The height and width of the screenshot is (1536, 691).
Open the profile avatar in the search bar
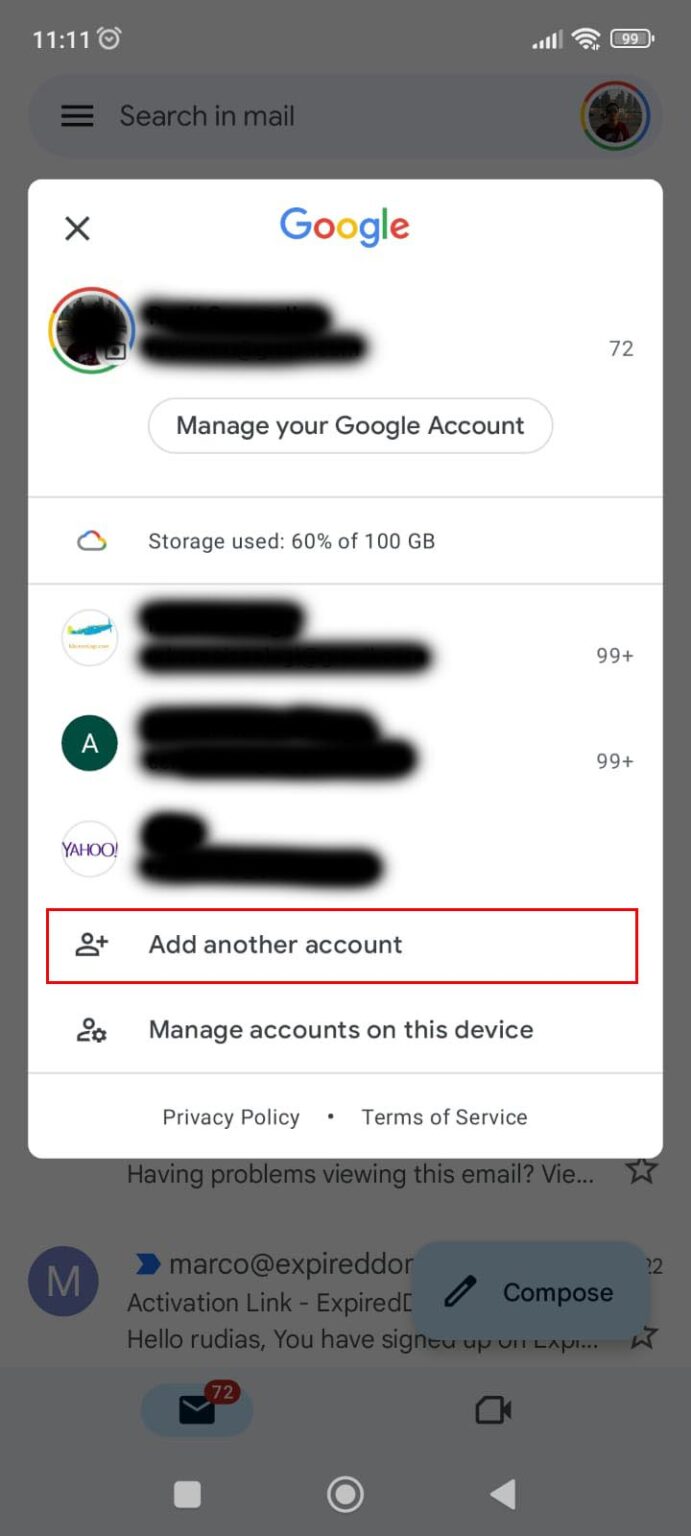click(x=617, y=115)
